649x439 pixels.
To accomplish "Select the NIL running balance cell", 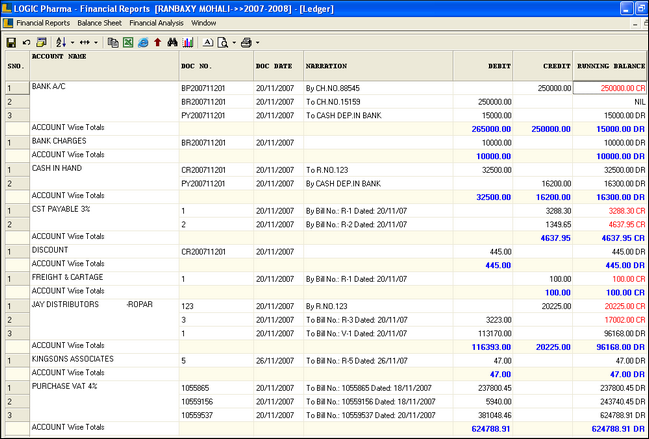I will pos(610,102).
